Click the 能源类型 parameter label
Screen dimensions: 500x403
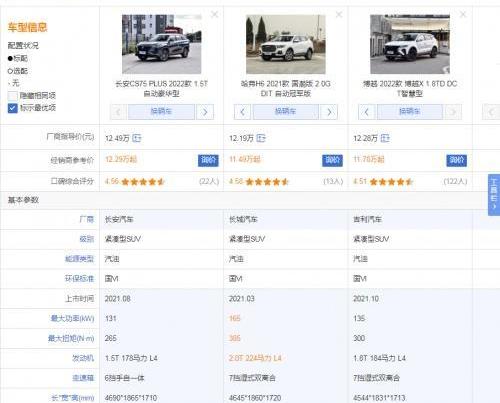click(x=80, y=259)
